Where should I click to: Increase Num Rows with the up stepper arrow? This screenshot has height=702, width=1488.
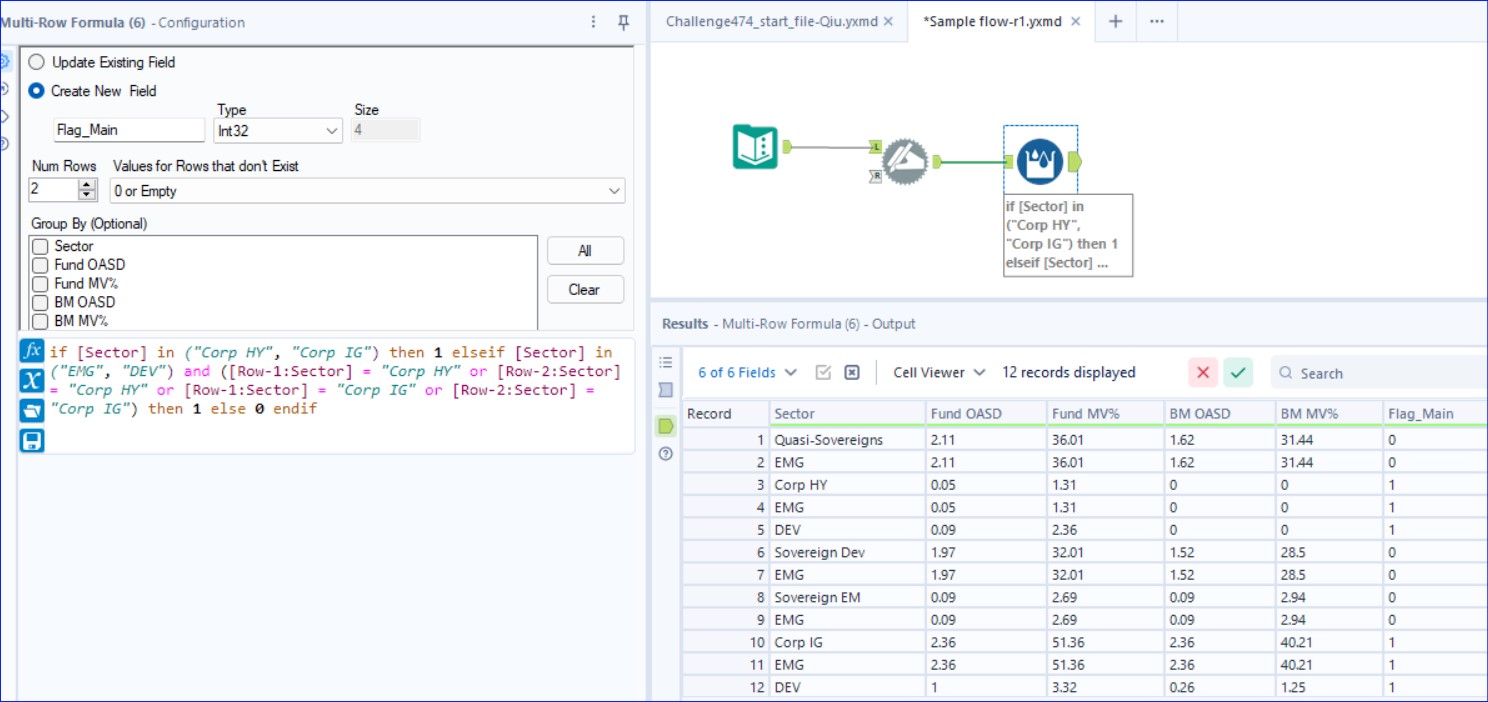pos(85,184)
